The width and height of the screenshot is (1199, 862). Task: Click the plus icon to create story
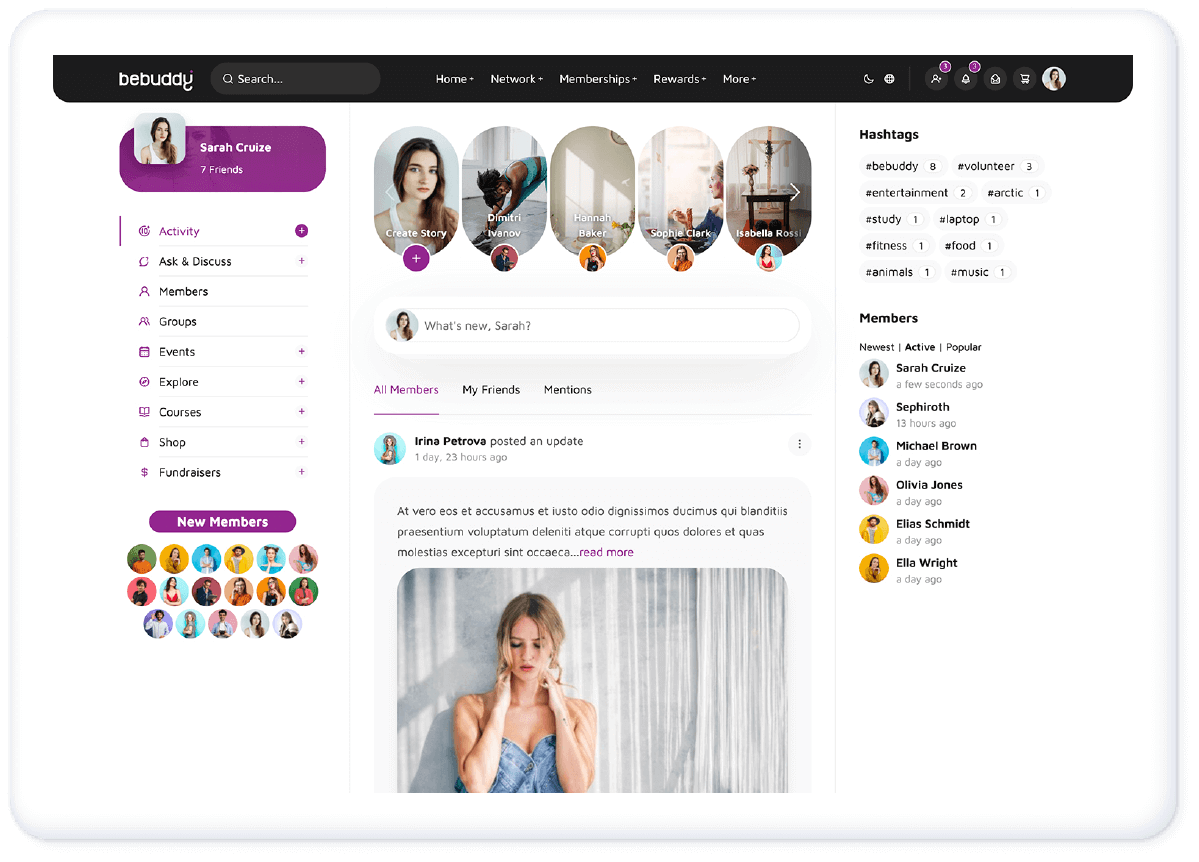416,259
